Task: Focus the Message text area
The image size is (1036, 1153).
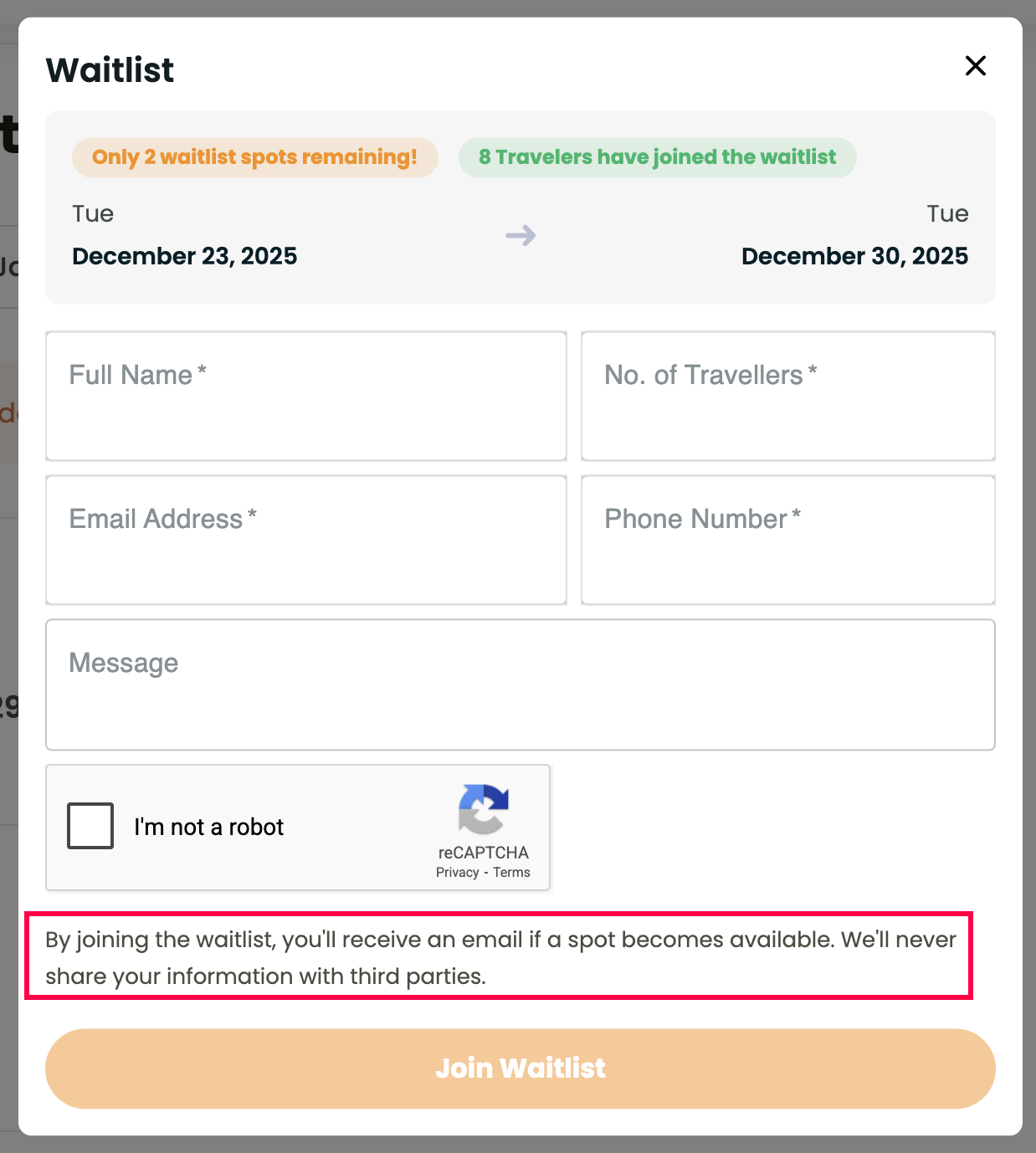Action: coord(520,685)
